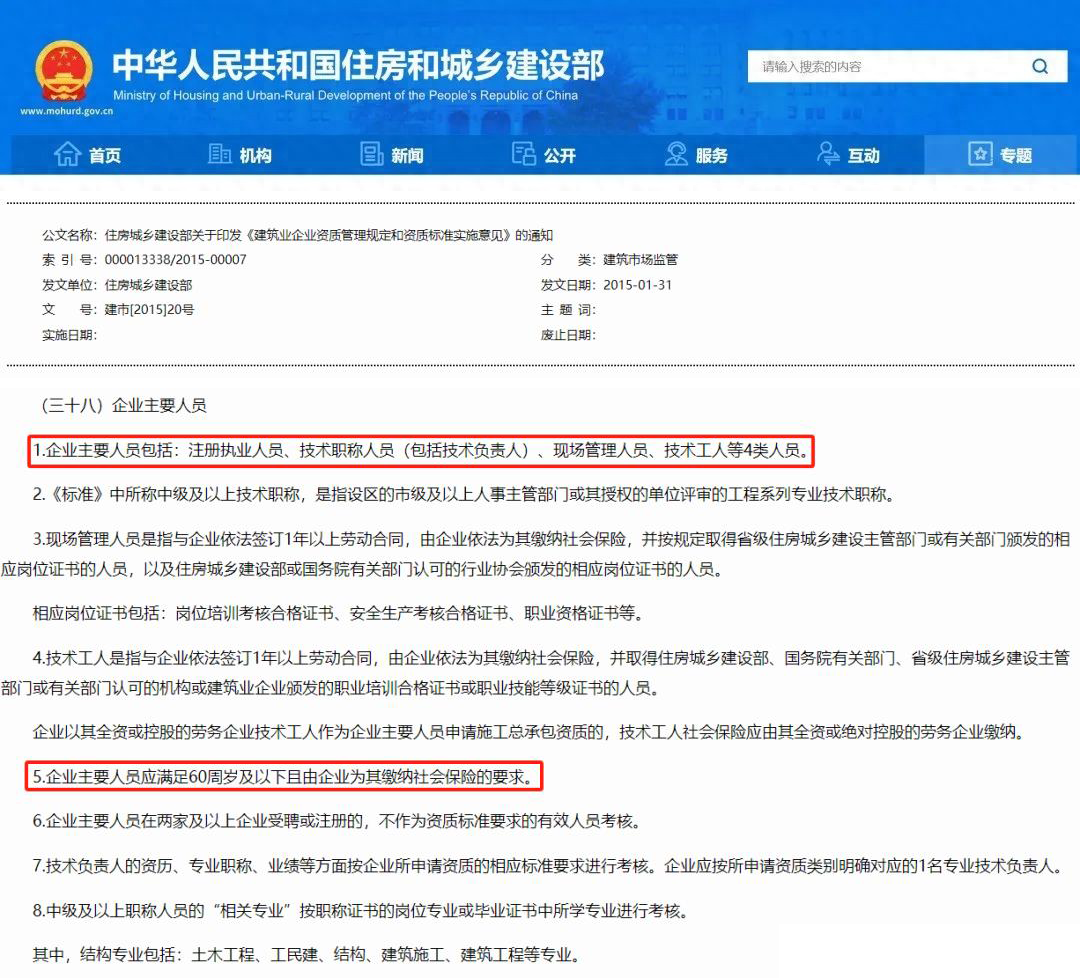Click the ministry's Chinese title text
The image size is (1080, 978).
click(x=358, y=64)
